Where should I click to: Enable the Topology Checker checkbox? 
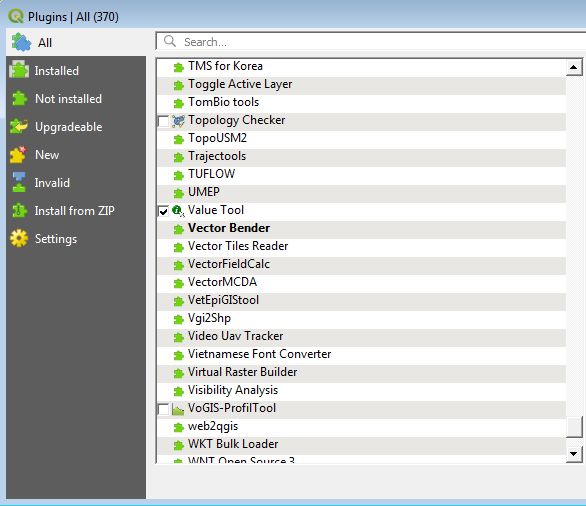(x=163, y=121)
